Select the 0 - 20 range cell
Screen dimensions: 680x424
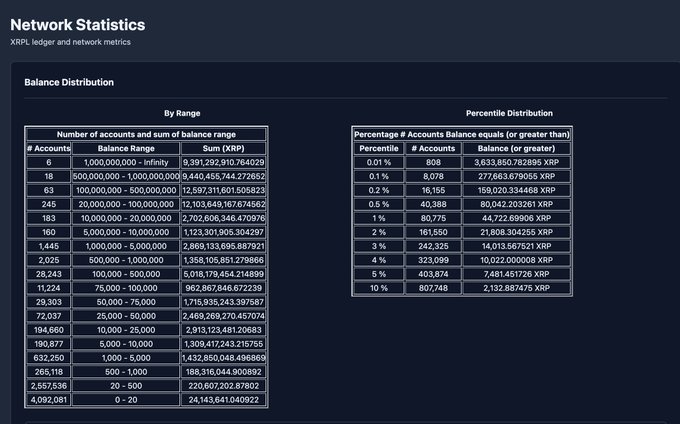tap(126, 400)
